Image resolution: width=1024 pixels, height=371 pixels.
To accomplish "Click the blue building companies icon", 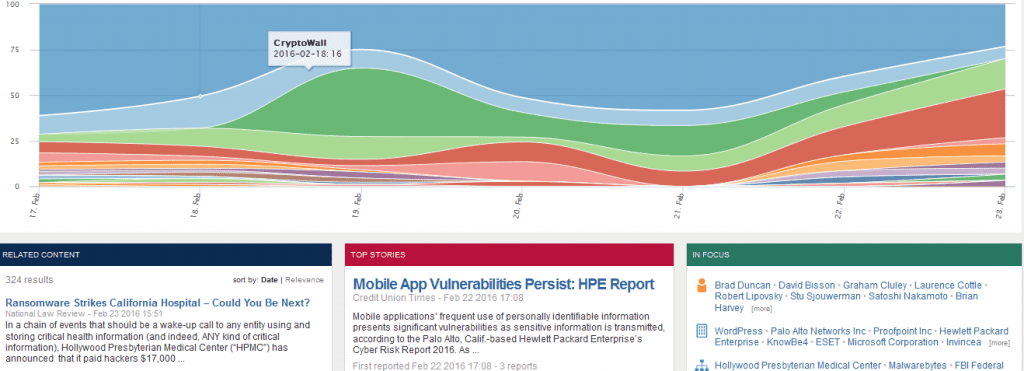I will (702, 331).
